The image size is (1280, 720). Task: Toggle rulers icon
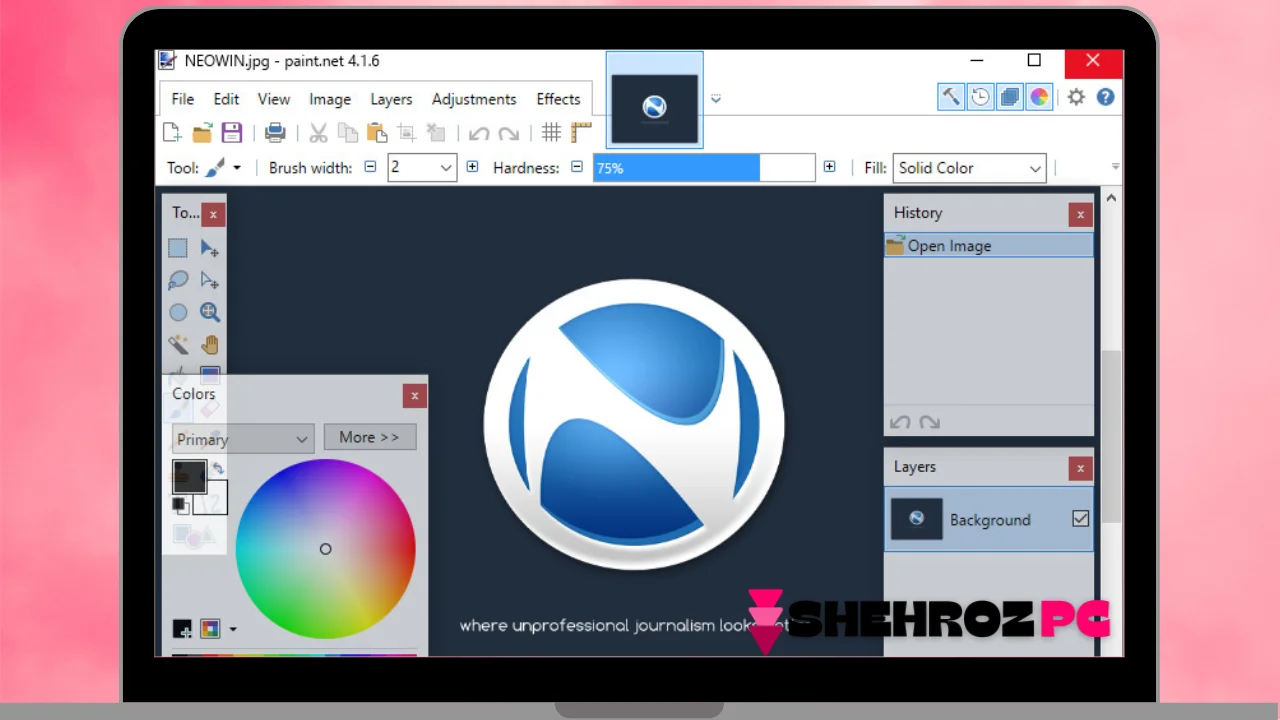[581, 132]
